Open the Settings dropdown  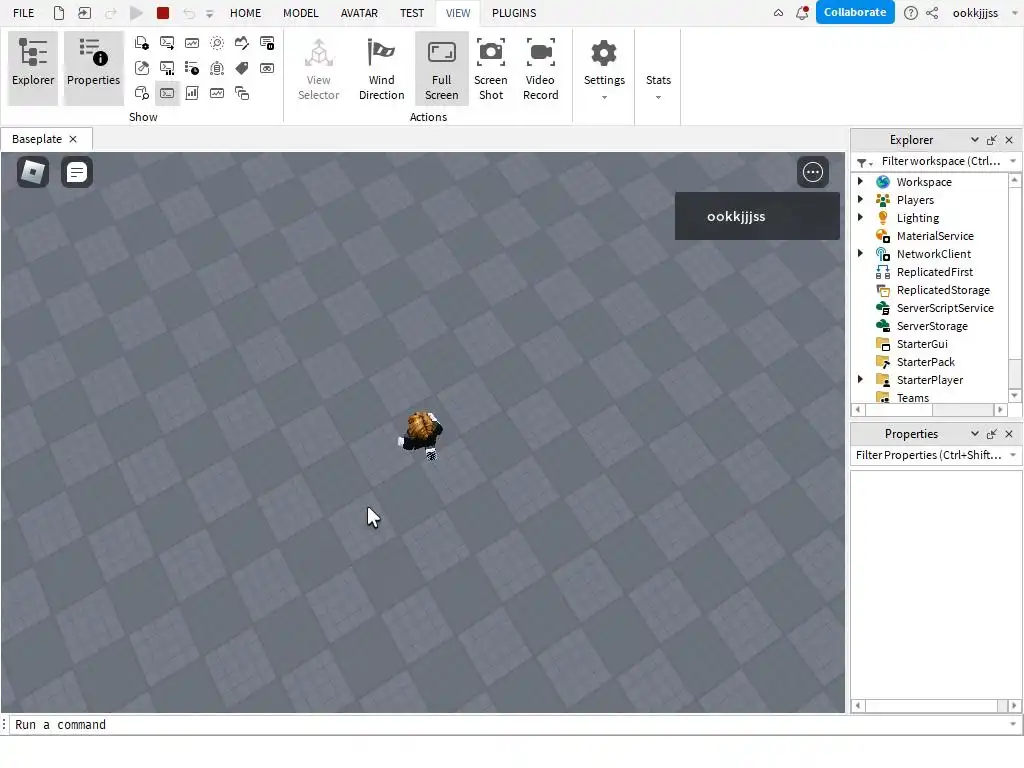[604, 68]
